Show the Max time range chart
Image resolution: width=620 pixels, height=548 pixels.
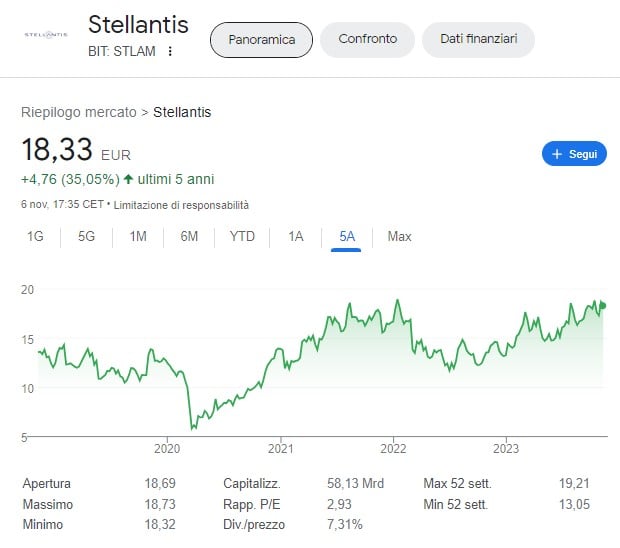(x=399, y=237)
